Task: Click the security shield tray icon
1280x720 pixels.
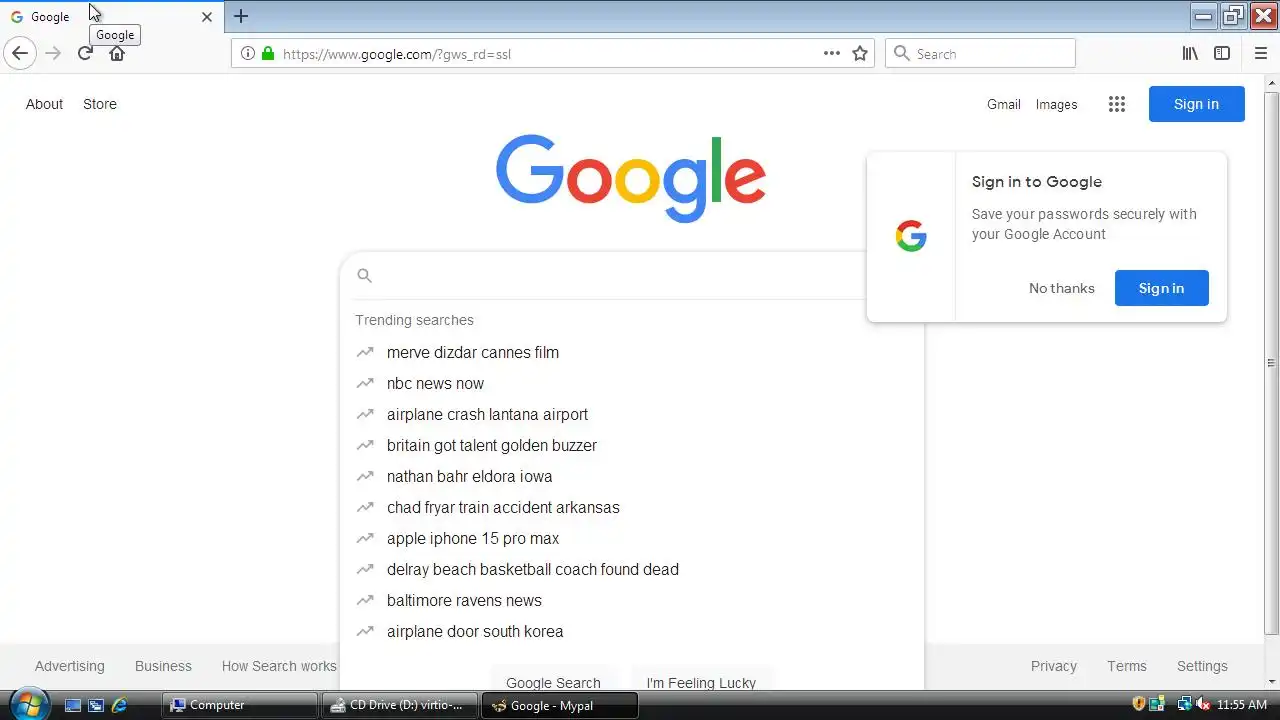Action: 1138,705
